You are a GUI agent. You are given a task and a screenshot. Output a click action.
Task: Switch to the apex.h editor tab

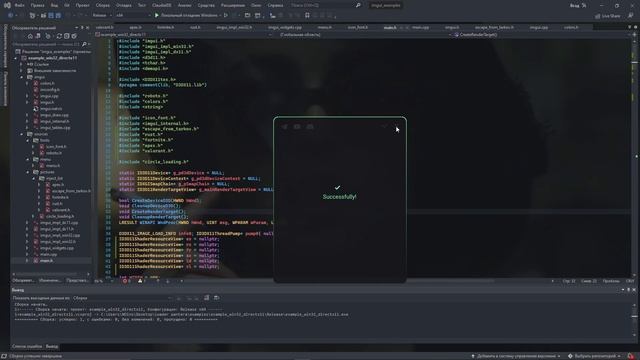pos(135,27)
